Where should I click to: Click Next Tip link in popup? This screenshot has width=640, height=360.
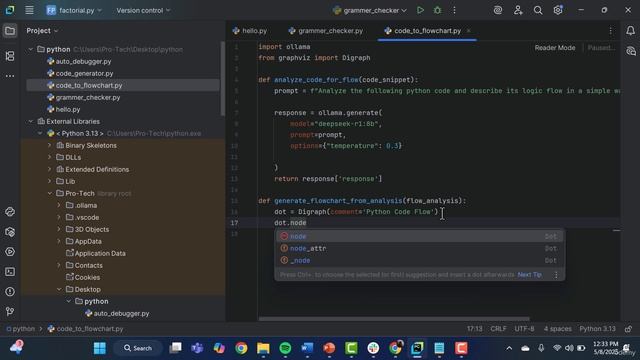[x=529, y=275]
